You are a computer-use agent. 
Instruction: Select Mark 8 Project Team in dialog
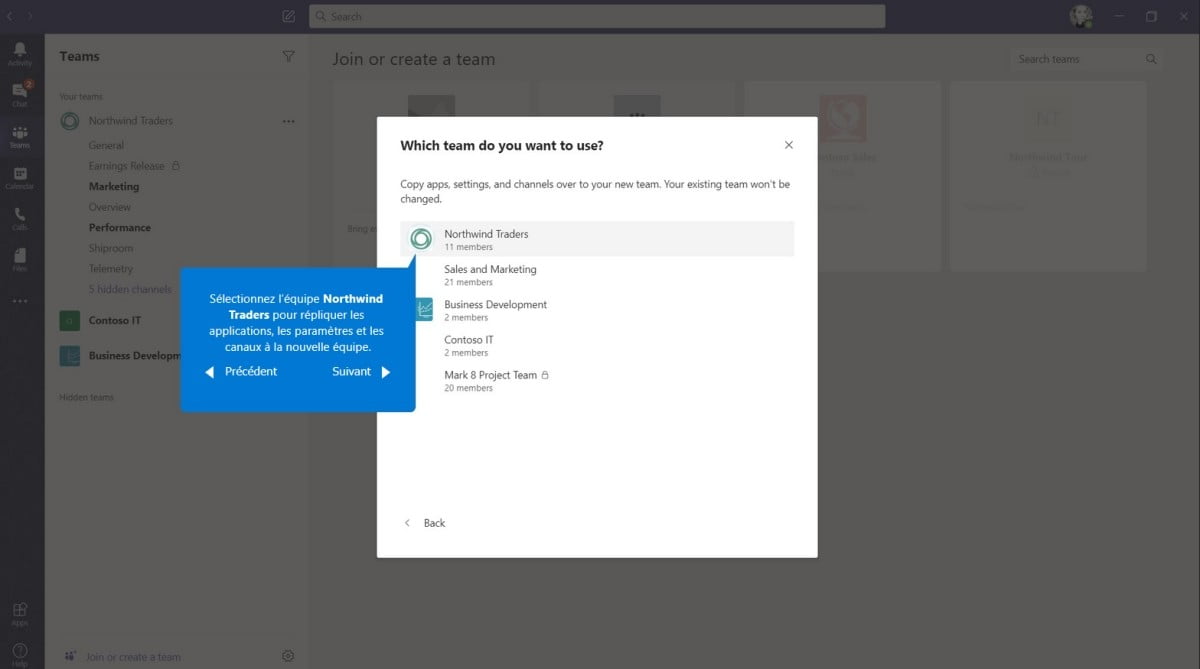coord(597,380)
